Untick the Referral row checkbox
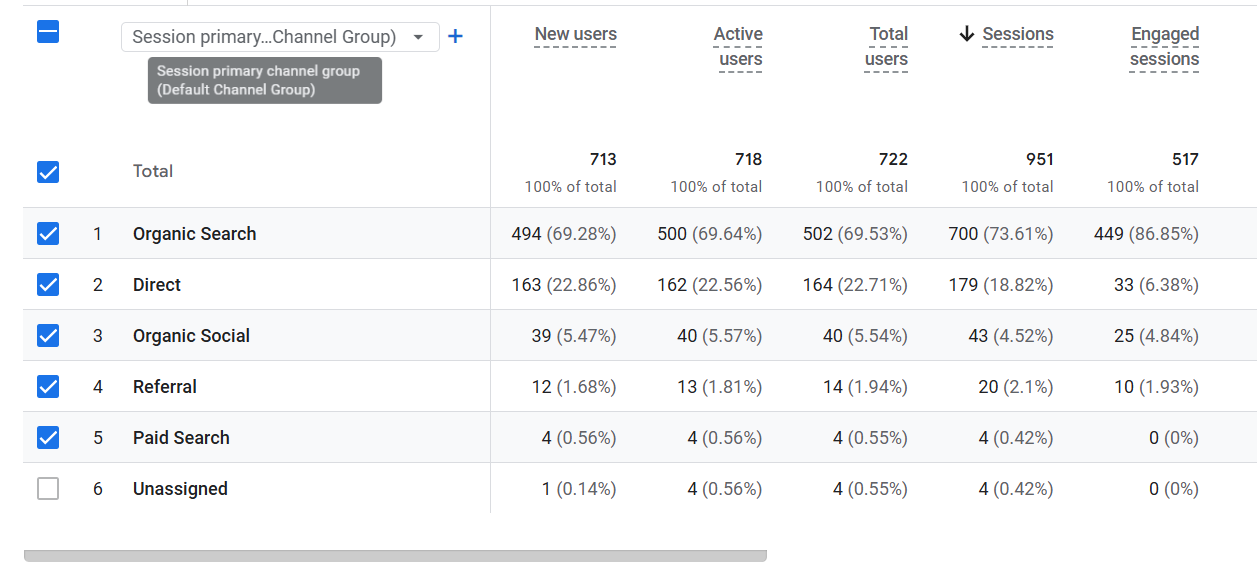The width and height of the screenshot is (1257, 563). coord(48,387)
